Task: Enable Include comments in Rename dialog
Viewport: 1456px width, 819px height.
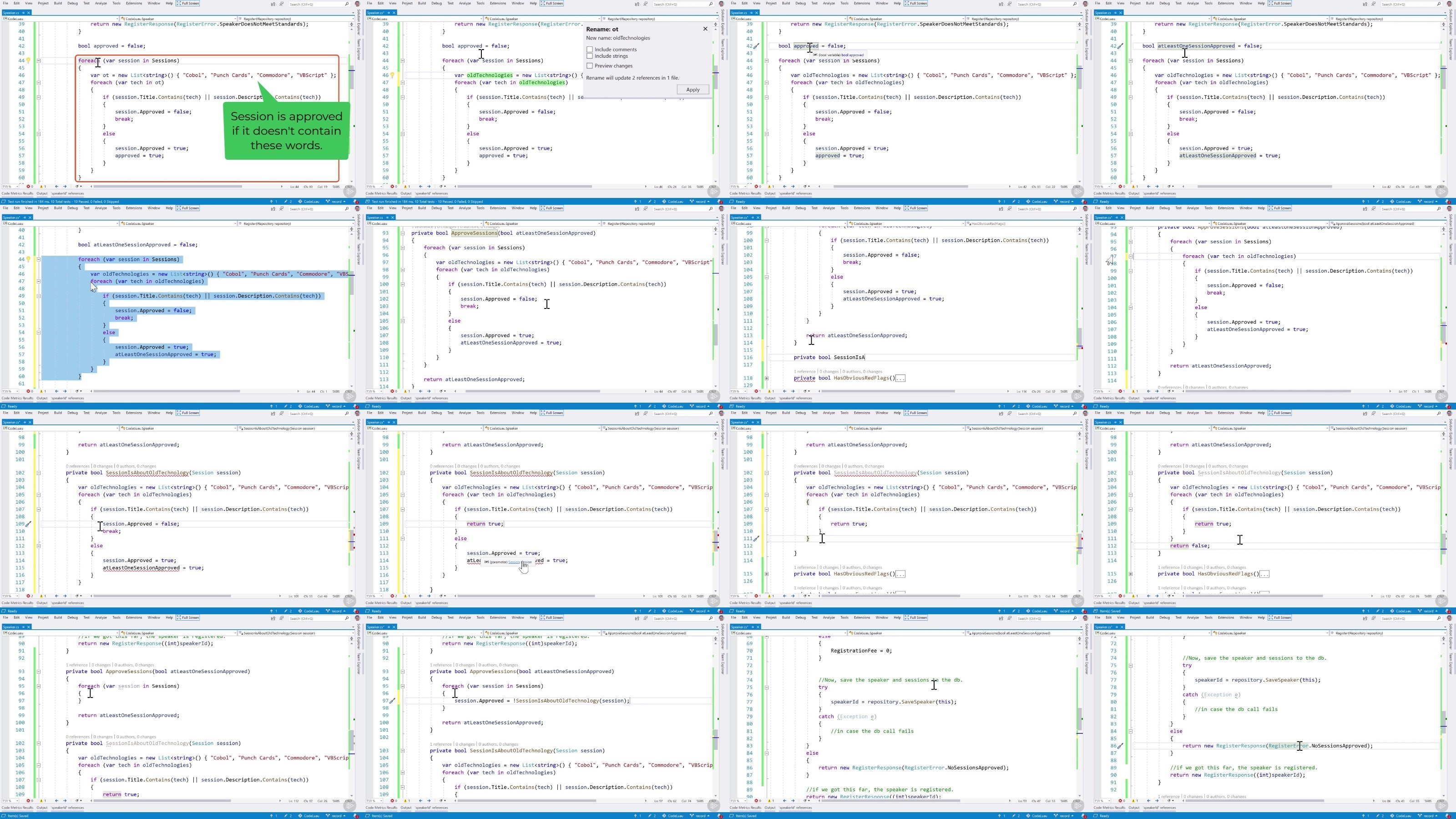Action: click(590, 50)
